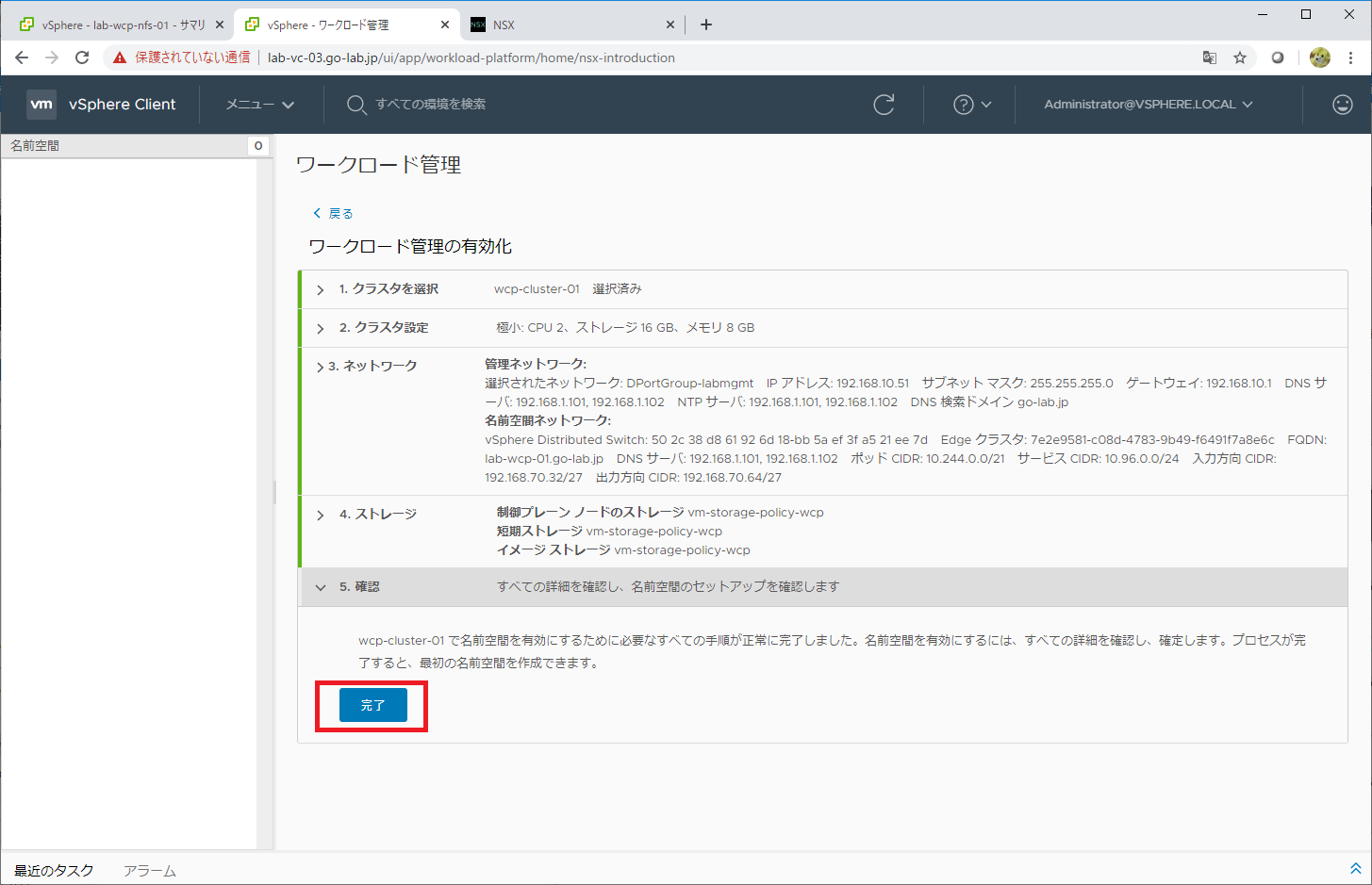Click the translate page icon
1372x885 pixels.
[1209, 57]
